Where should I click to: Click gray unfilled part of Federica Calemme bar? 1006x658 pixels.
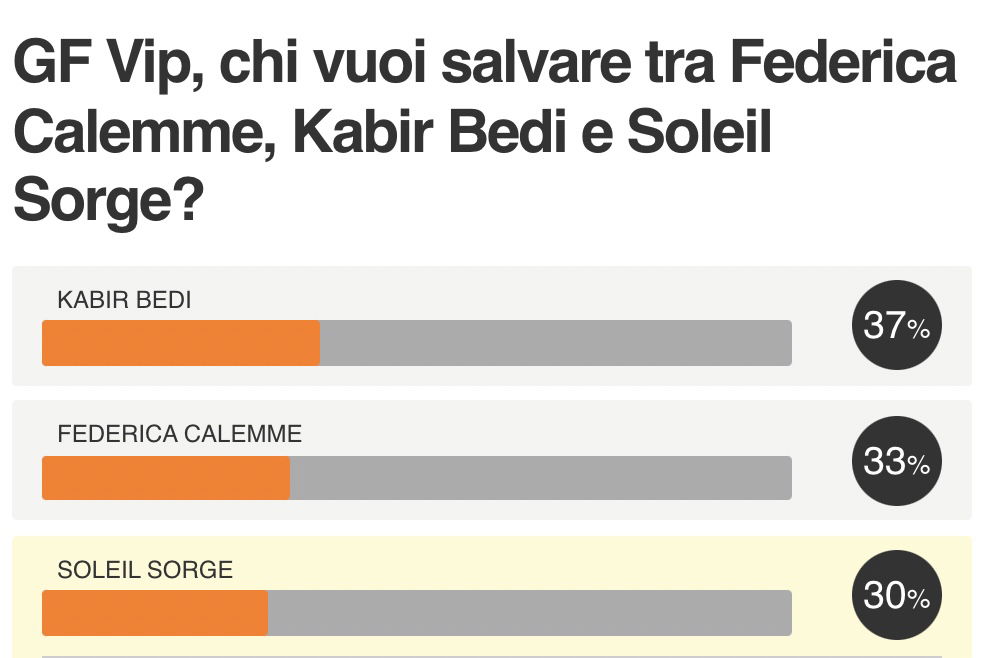point(541,478)
